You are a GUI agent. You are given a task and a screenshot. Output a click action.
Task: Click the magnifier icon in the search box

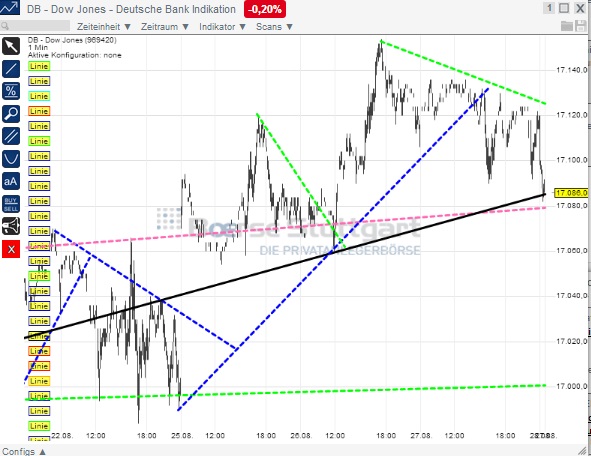click(x=5, y=26)
